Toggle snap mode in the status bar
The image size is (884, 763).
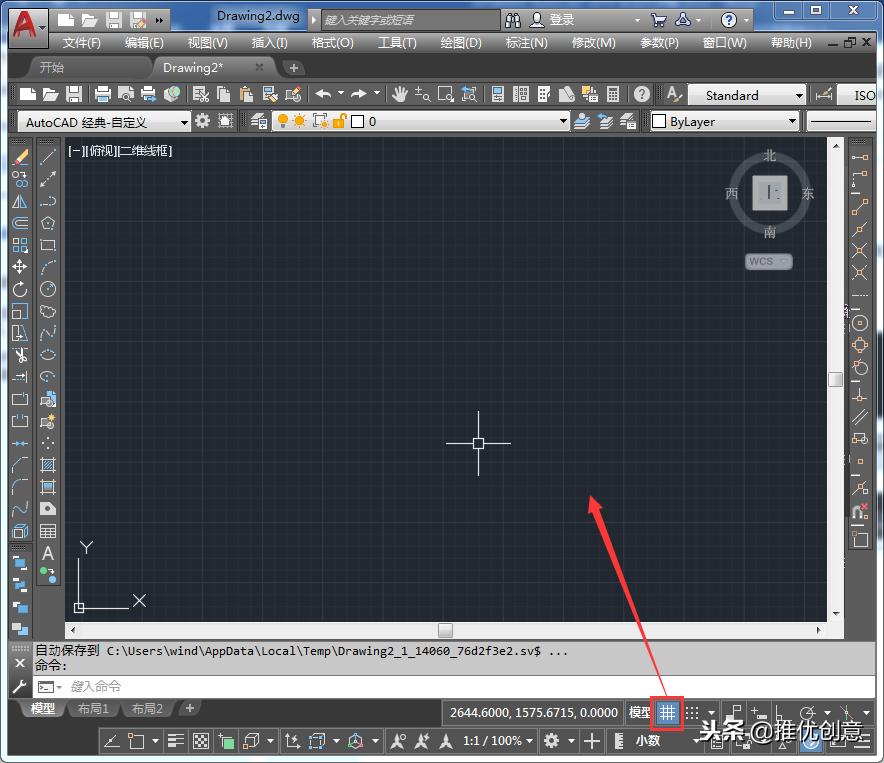tap(692, 713)
